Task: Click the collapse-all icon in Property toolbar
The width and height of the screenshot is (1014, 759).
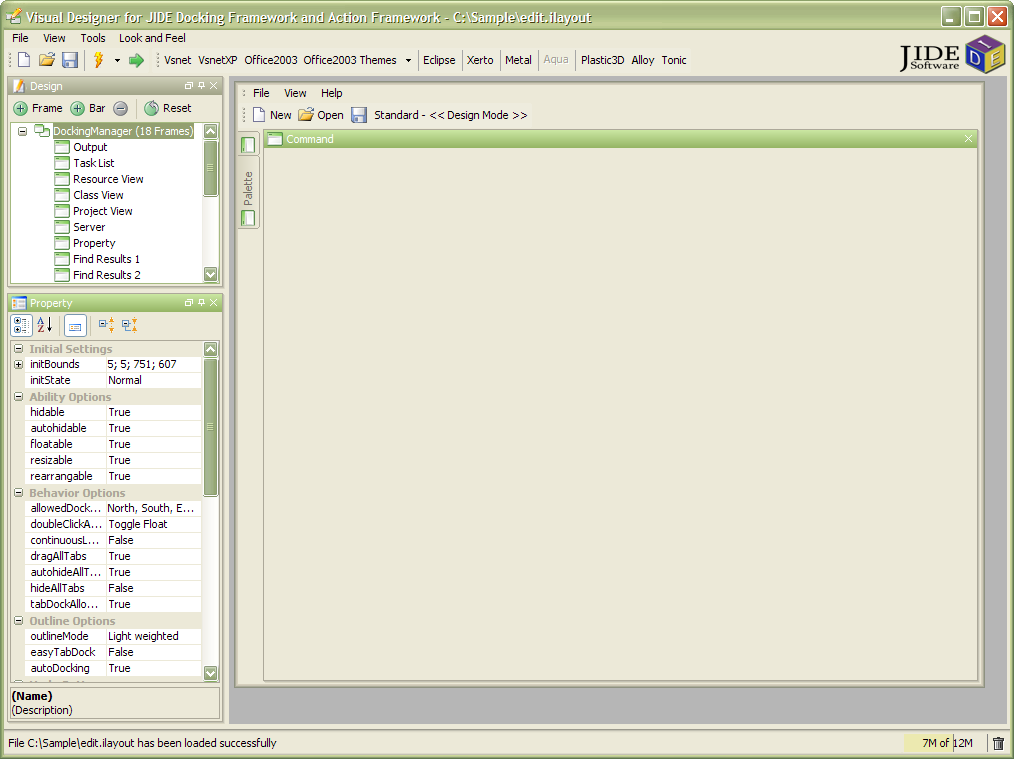Action: pyautogui.click(x=129, y=325)
